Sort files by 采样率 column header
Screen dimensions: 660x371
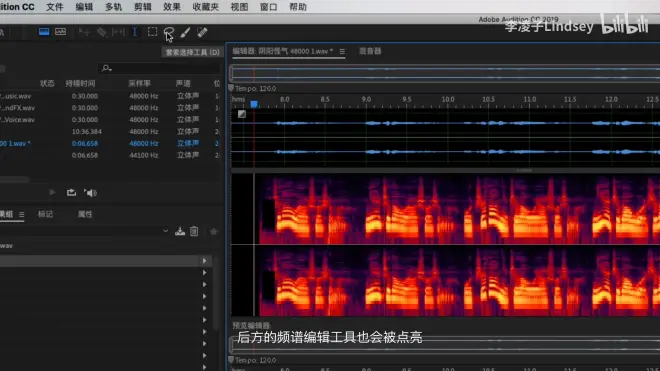(x=139, y=83)
